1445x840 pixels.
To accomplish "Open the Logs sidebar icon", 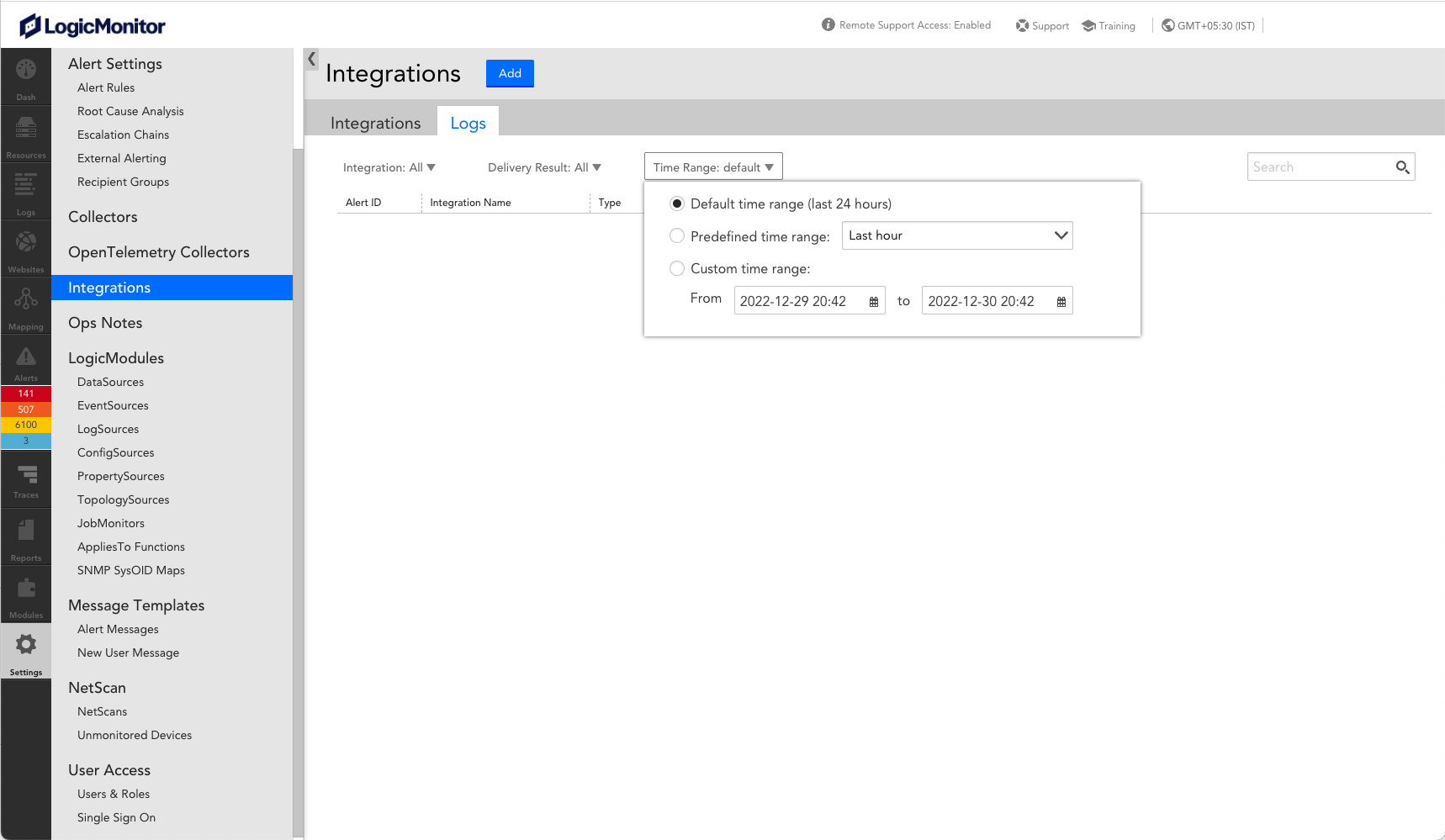I will click(26, 184).
